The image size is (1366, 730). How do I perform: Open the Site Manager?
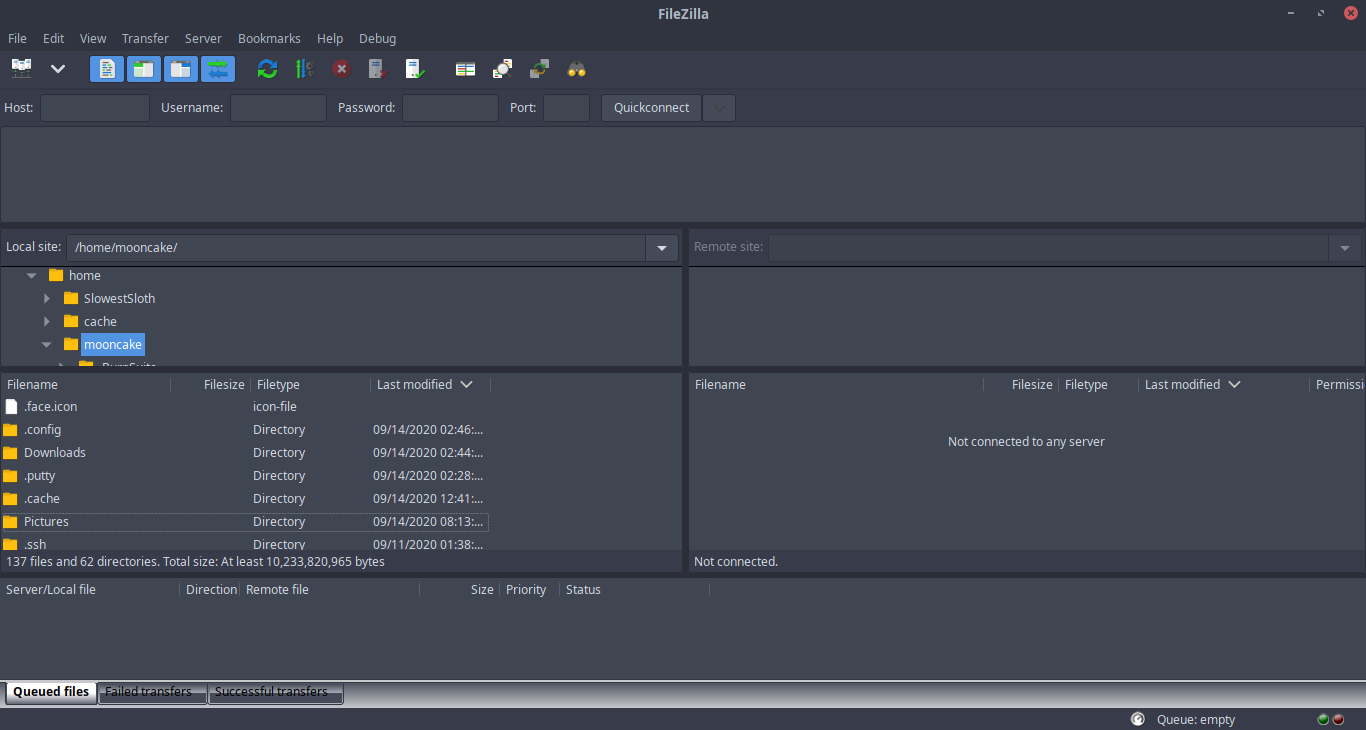(21, 69)
